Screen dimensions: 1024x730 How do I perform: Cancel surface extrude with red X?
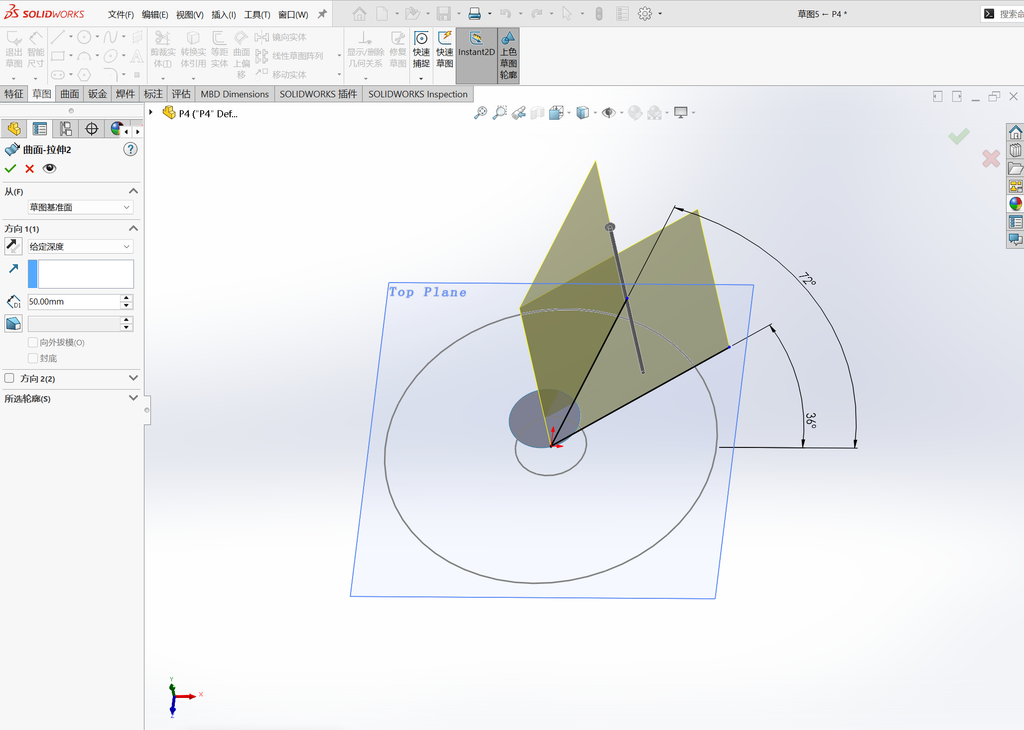tap(29, 168)
